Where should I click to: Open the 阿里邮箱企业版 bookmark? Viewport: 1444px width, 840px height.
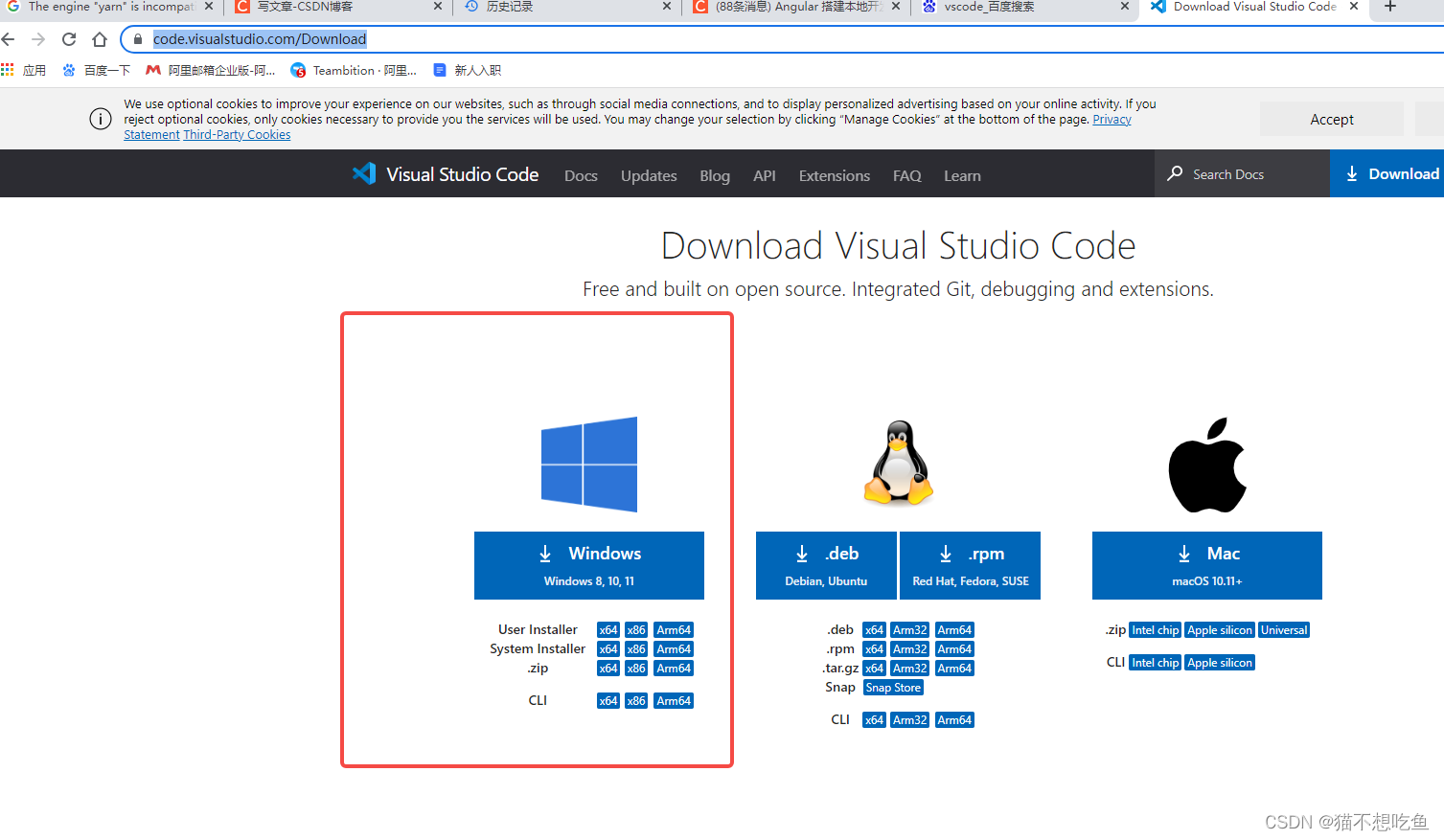click(x=211, y=70)
